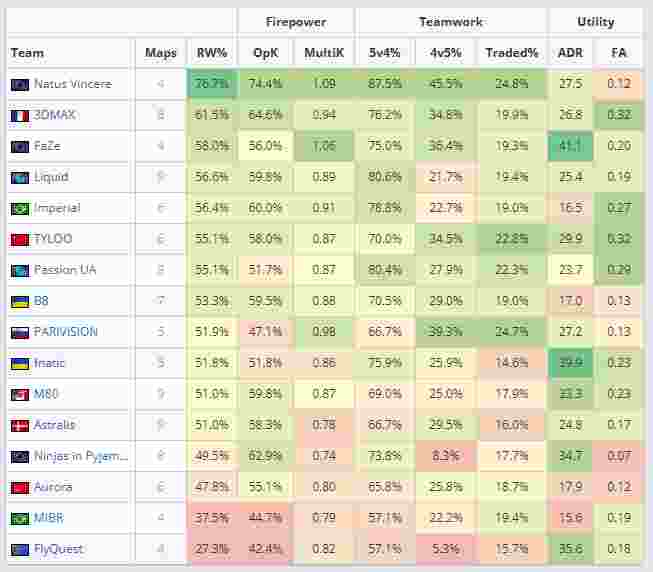Viewport: 653px width, 572px height.
Task: Click the Russian flag next to PARIVISION
Action: 19,332
